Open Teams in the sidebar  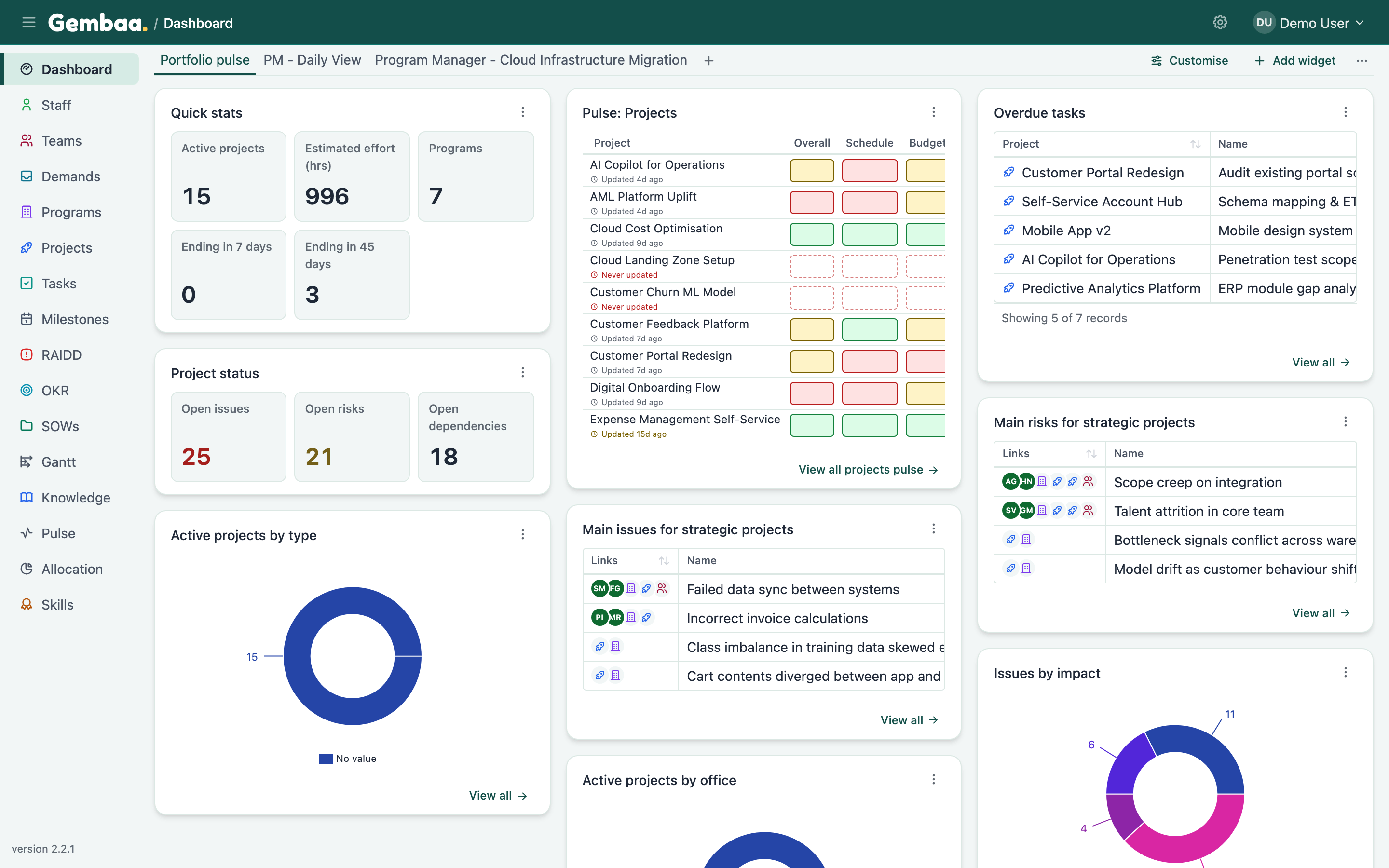(69, 141)
